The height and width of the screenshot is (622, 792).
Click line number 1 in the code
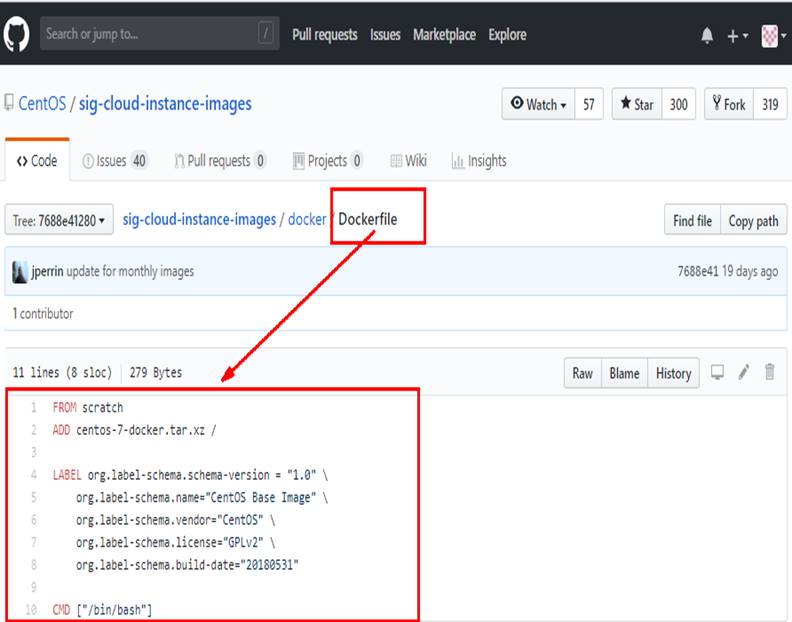click(x=33, y=407)
